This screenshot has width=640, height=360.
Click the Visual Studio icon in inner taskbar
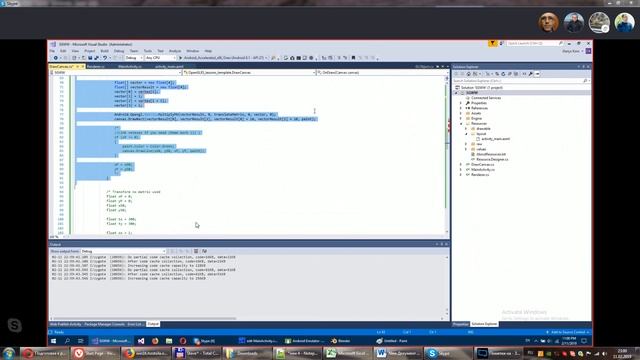(141, 341)
